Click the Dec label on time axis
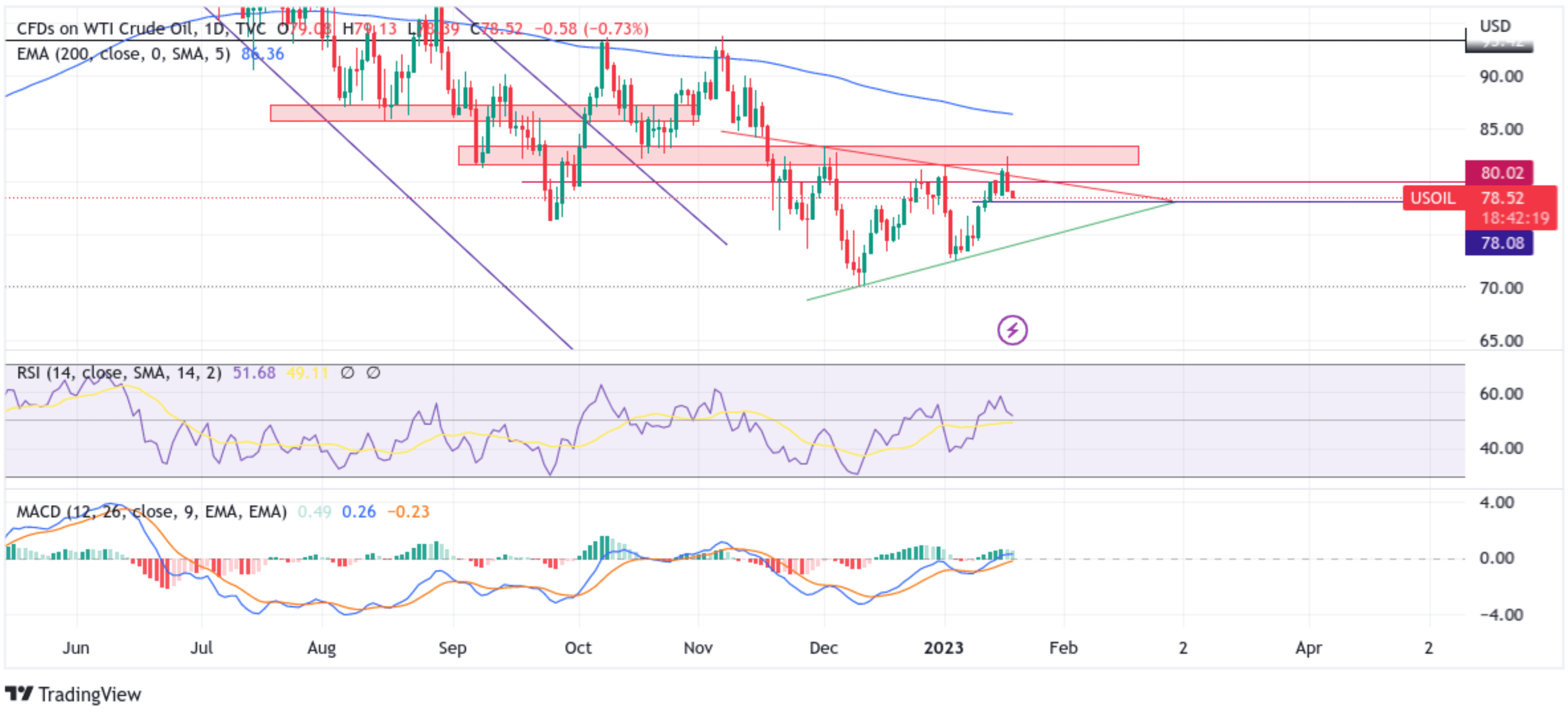The image size is (1568, 725). tap(824, 648)
